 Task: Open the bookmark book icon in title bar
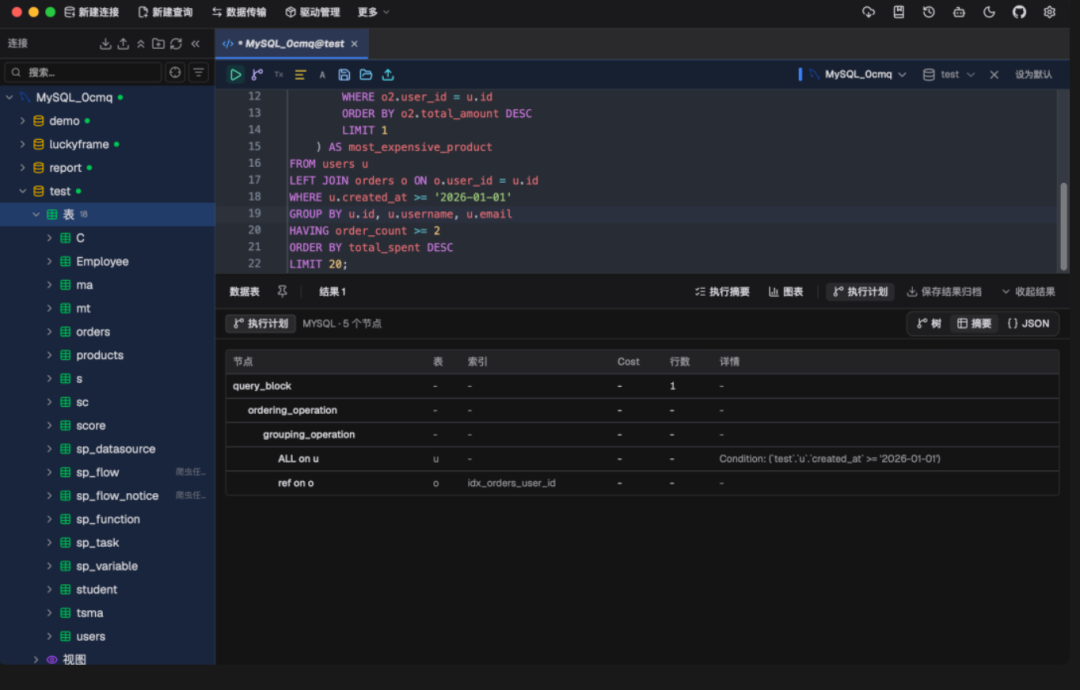899,12
